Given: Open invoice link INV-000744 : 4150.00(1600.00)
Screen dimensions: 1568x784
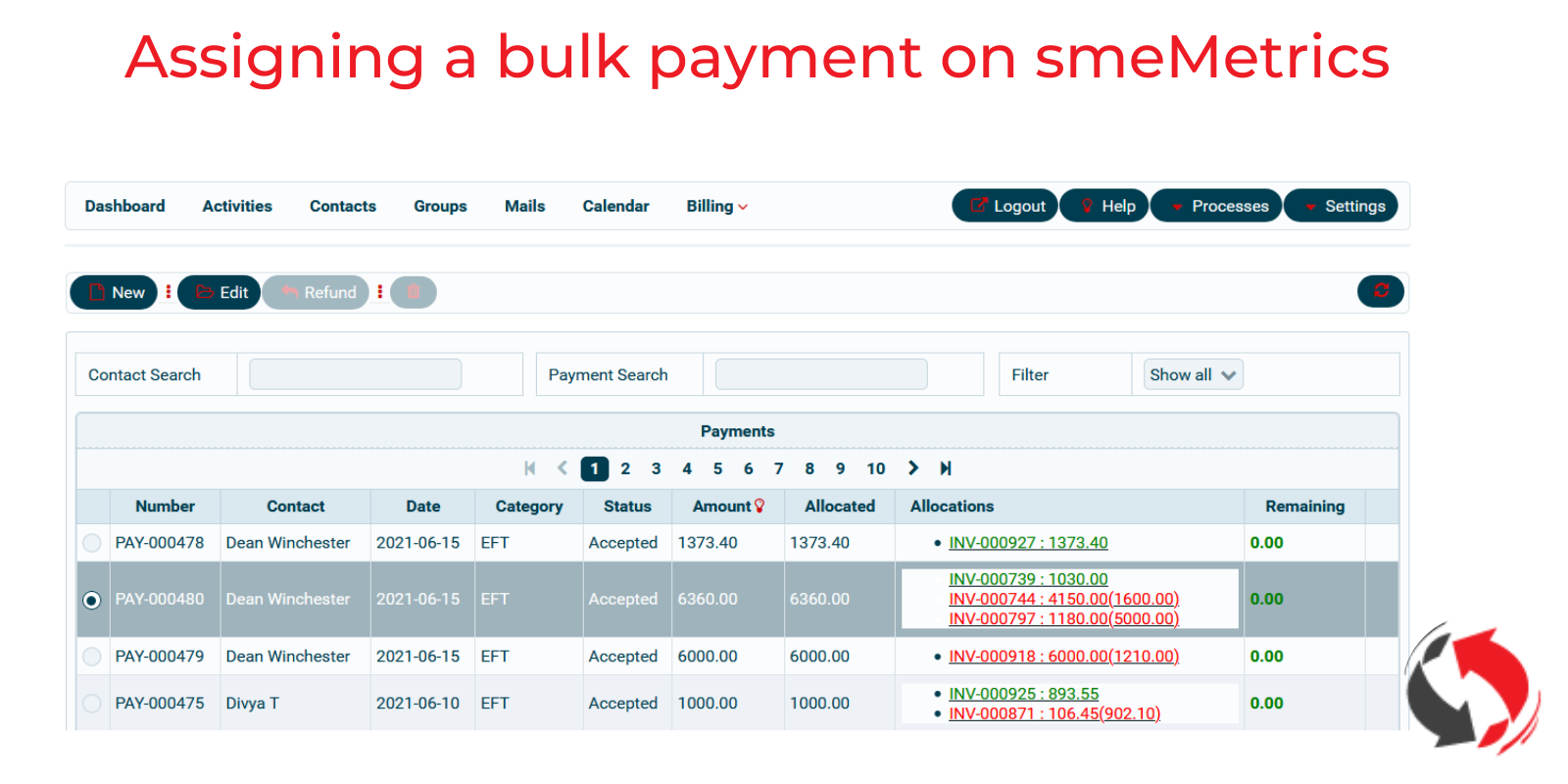Looking at the screenshot, I should (x=1063, y=599).
